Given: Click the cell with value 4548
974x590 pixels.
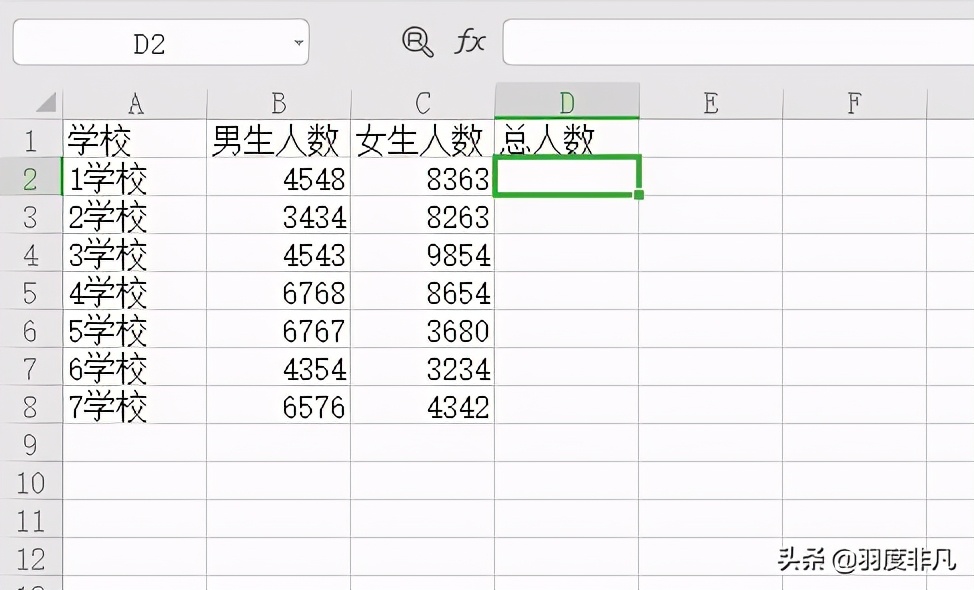Looking at the screenshot, I should coord(279,179).
